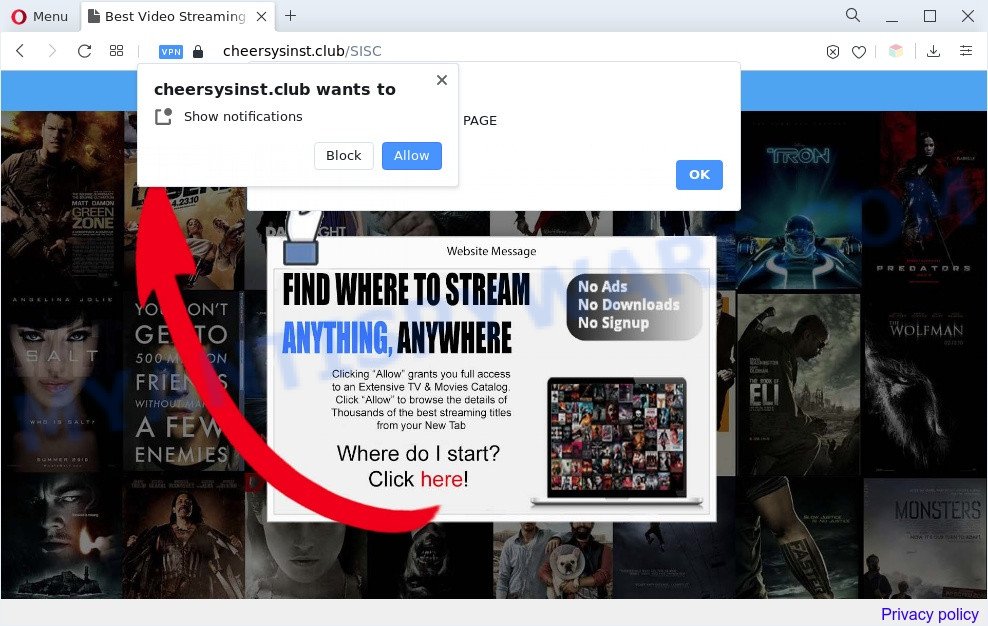This screenshot has height=626, width=988.
Task: Go forward to next page
Action: pos(52,50)
